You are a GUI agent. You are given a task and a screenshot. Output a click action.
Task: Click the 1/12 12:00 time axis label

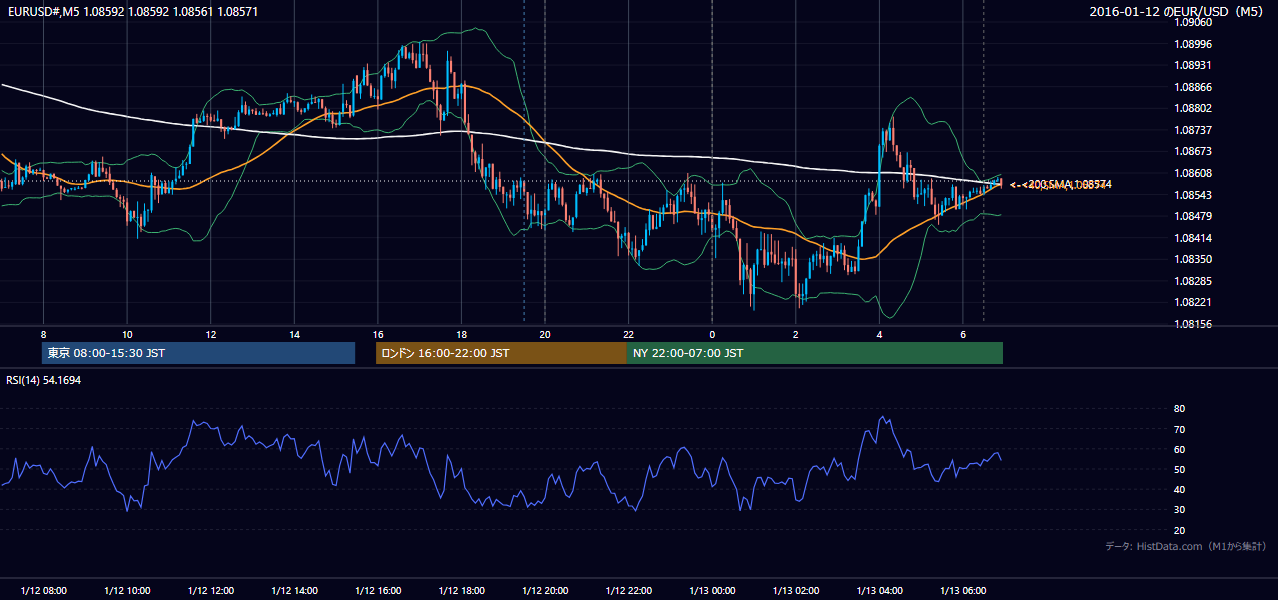pos(211,591)
